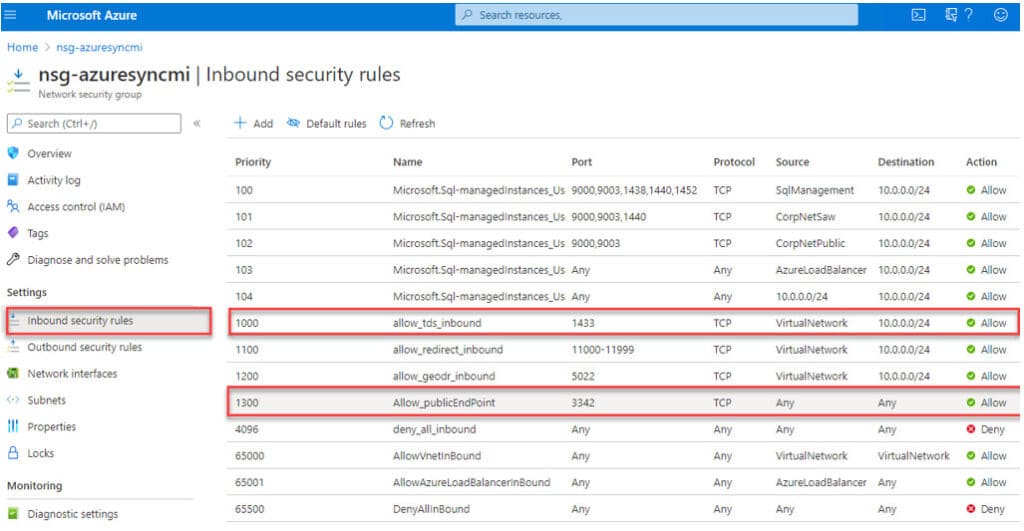The width and height of the screenshot is (1024, 531).
Task: Click the Outbound security rules icon
Action: (13, 347)
